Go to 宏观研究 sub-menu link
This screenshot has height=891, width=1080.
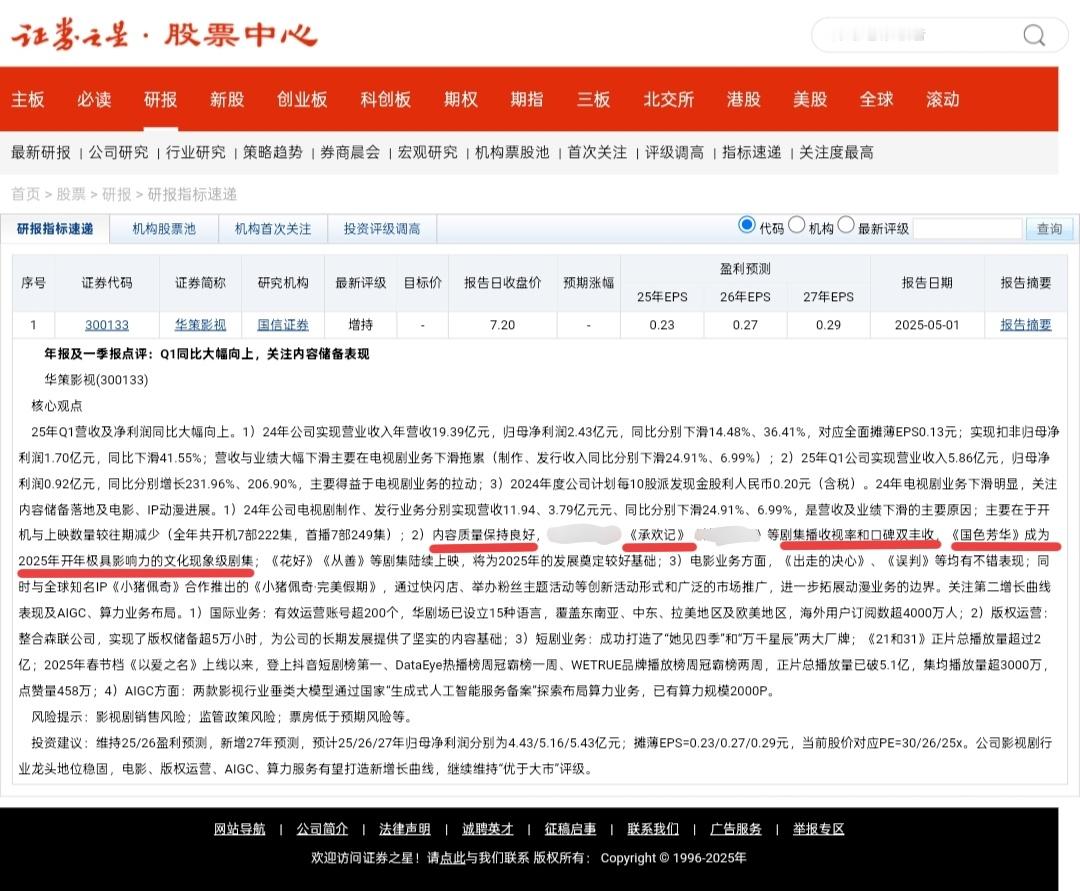428,152
